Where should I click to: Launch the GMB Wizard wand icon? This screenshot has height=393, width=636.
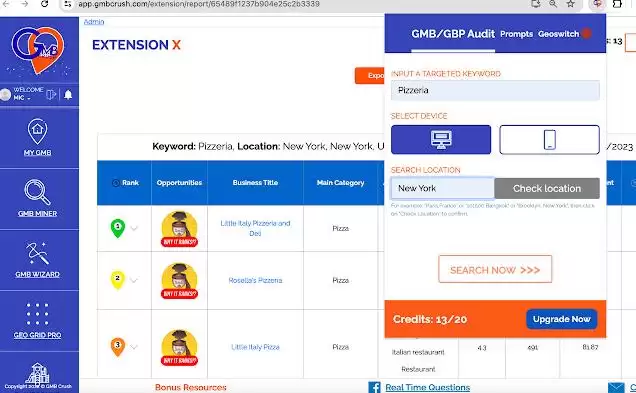pos(37,253)
